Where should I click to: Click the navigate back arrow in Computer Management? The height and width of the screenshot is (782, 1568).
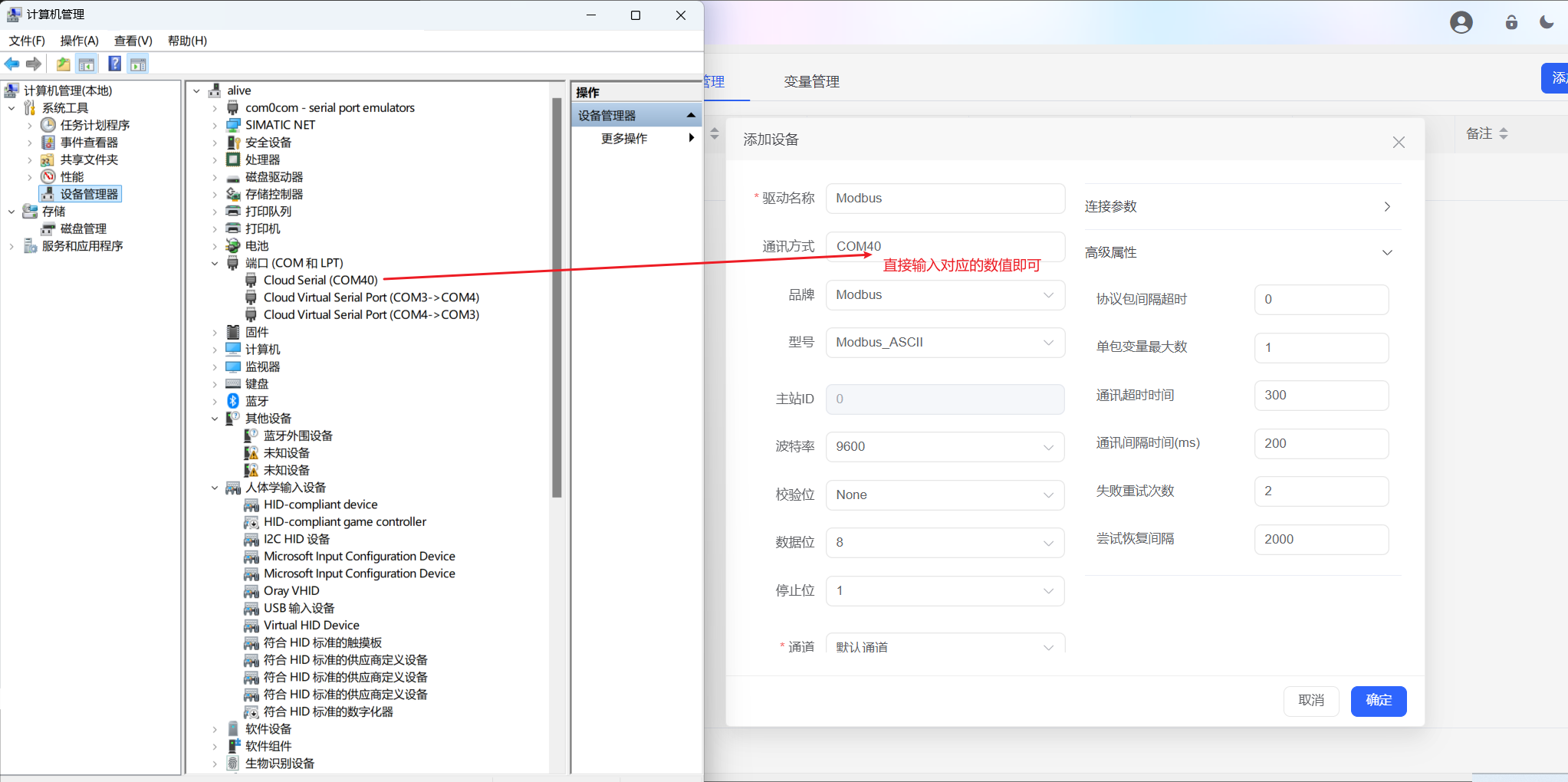click(x=12, y=64)
